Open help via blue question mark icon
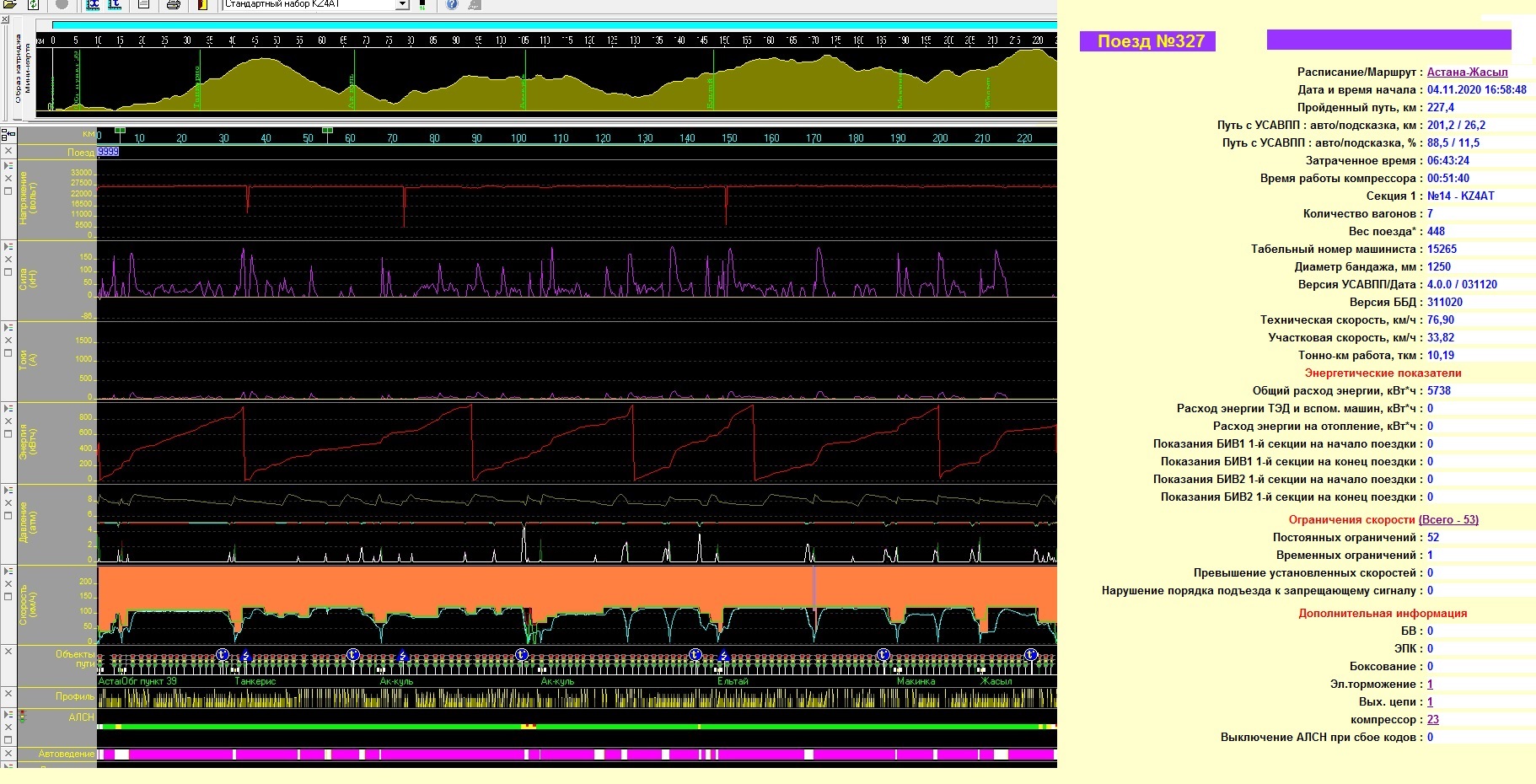The width and height of the screenshot is (1536, 784). point(452,4)
